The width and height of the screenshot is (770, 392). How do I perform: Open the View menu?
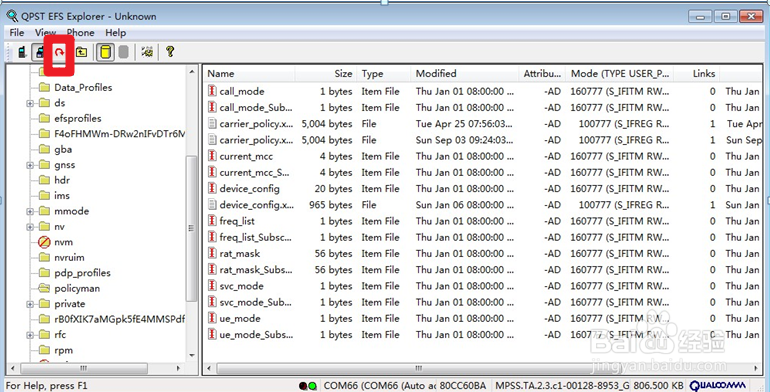[45, 32]
